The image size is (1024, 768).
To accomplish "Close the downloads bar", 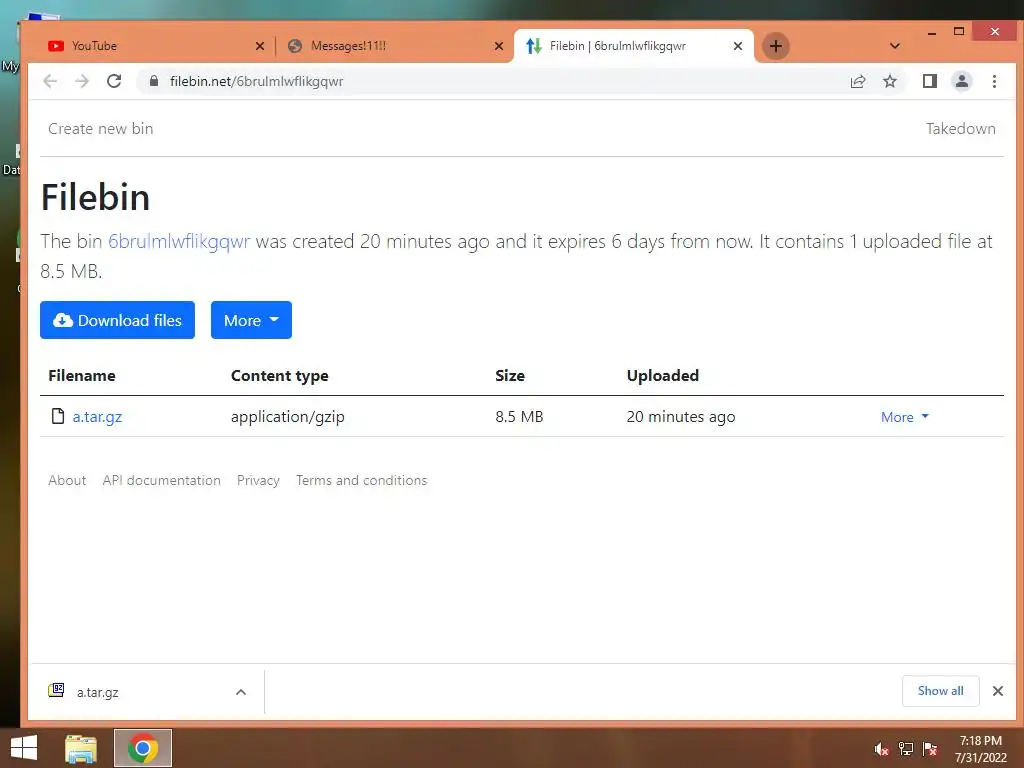I will coord(998,691).
